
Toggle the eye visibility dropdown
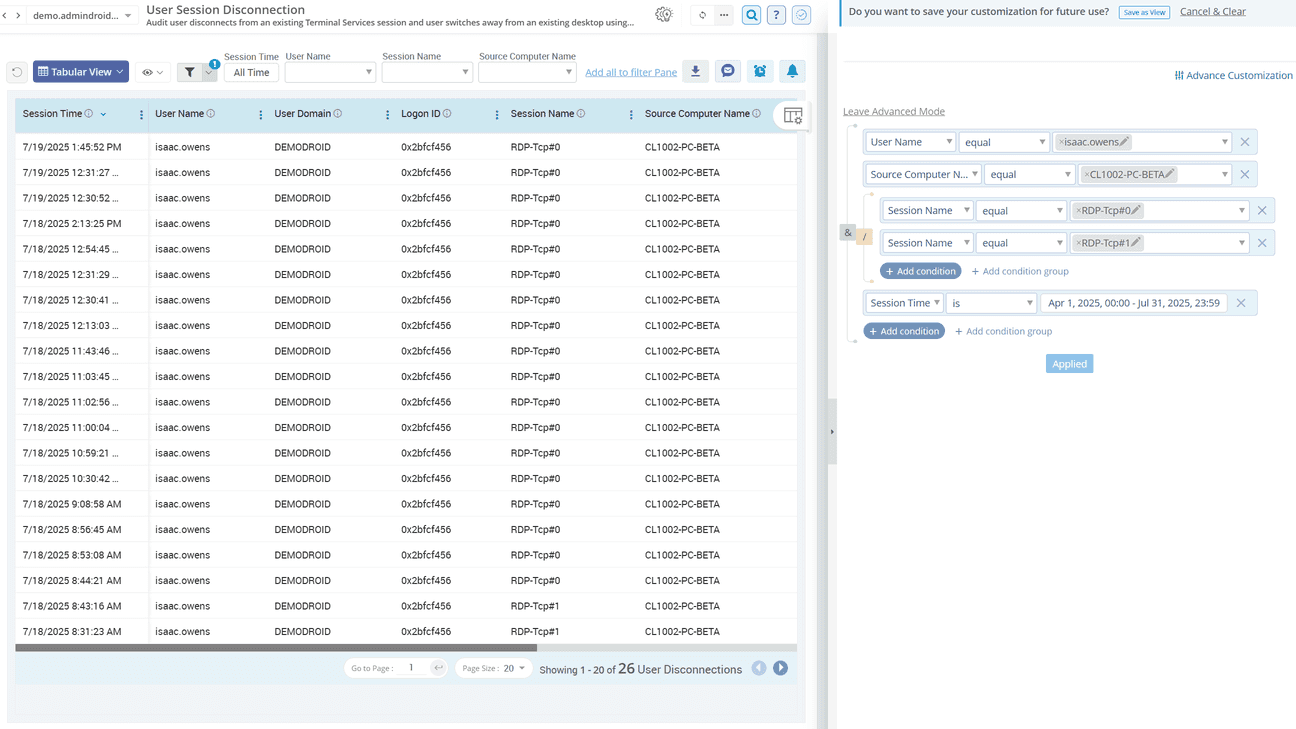click(x=152, y=72)
